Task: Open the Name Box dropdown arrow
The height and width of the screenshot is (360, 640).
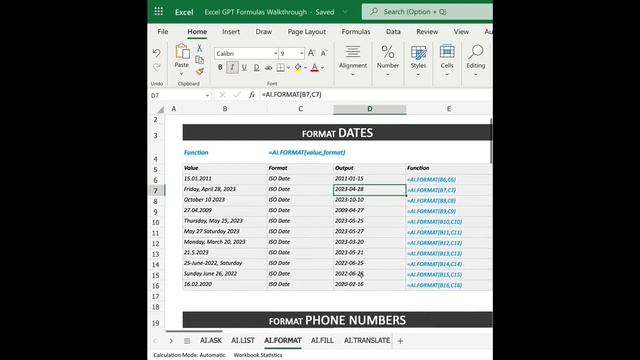Action: tap(207, 96)
